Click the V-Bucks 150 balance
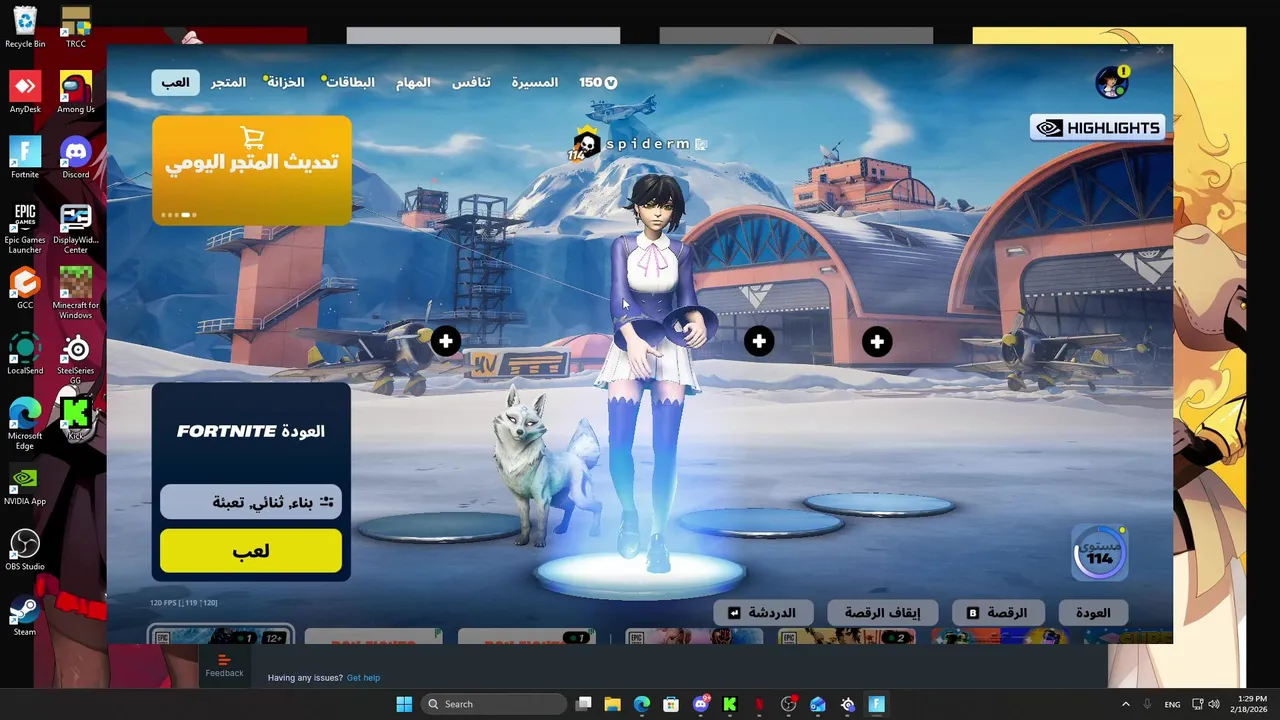1280x720 pixels. point(597,82)
